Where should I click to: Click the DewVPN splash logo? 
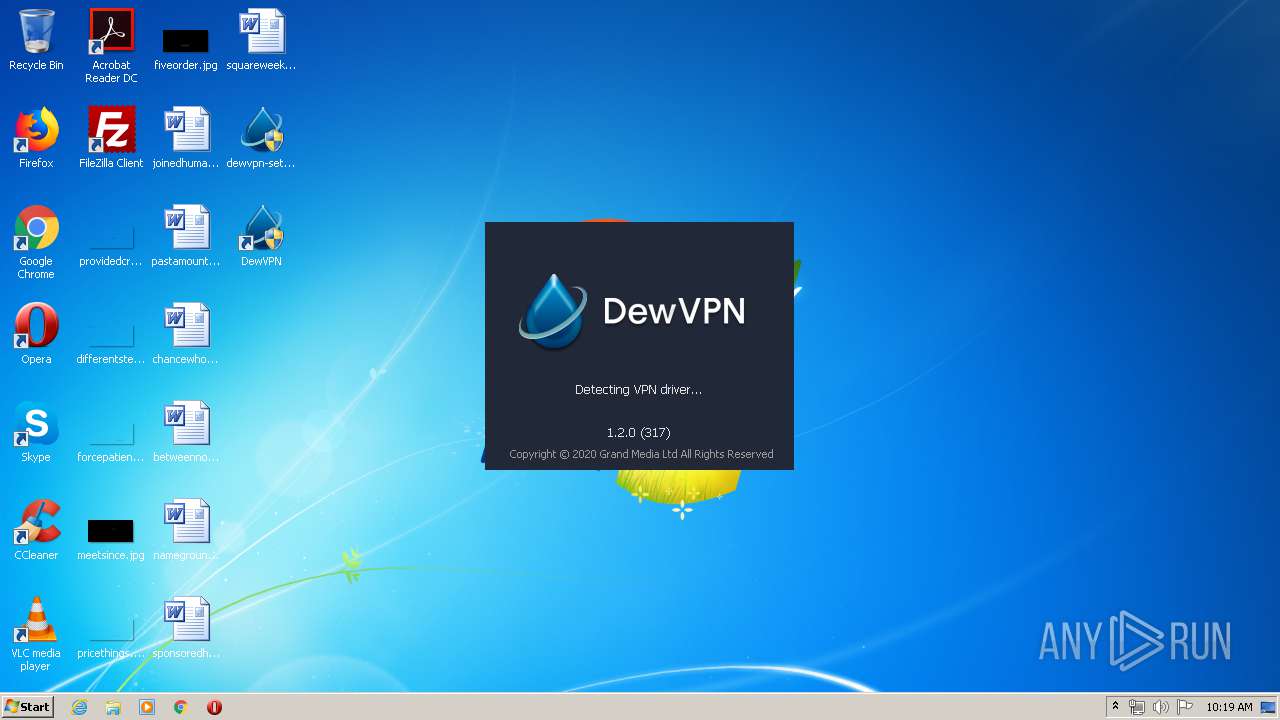[x=632, y=311]
